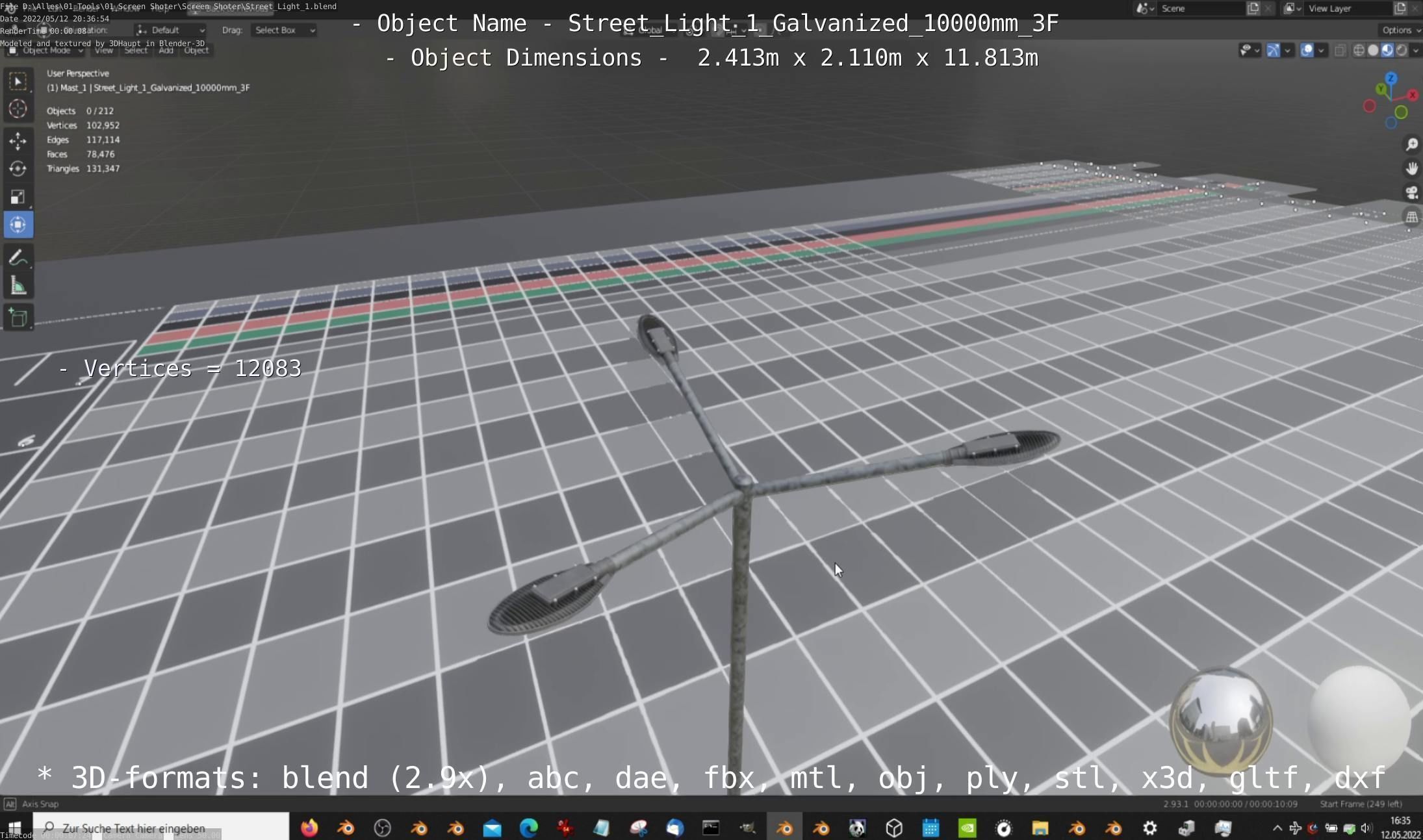Click the hollow green negative Y gizmo circle

tap(1402, 112)
